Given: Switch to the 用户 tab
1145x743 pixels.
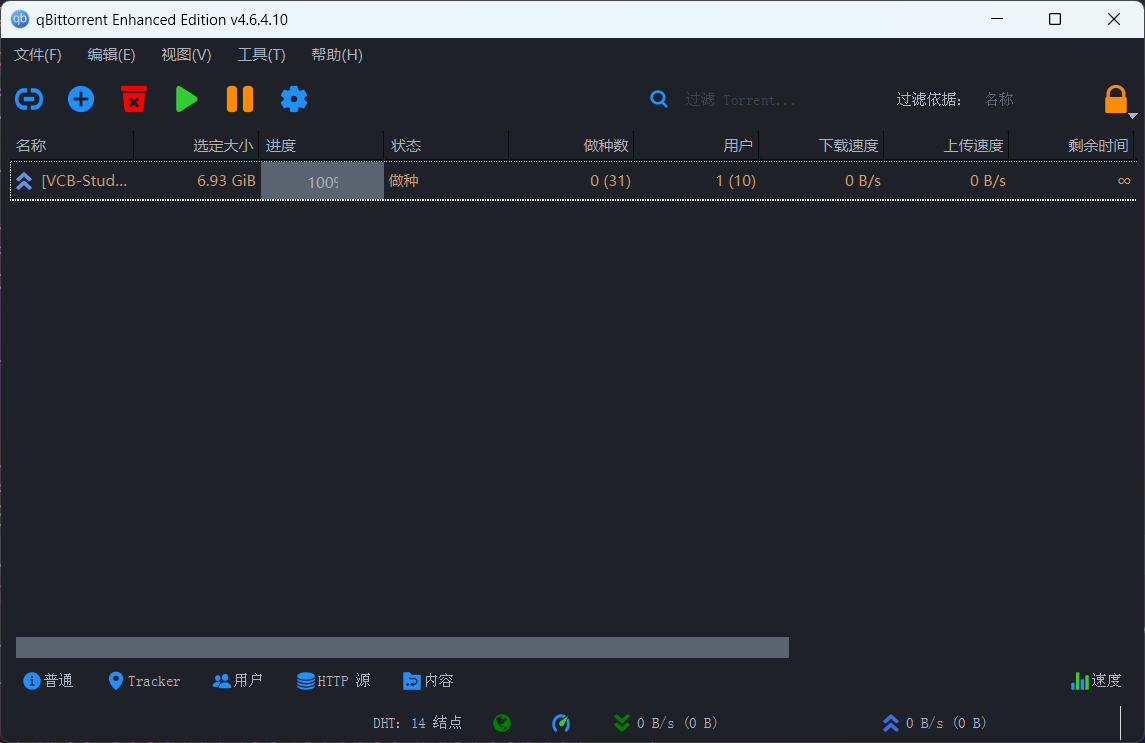Looking at the screenshot, I should point(237,681).
